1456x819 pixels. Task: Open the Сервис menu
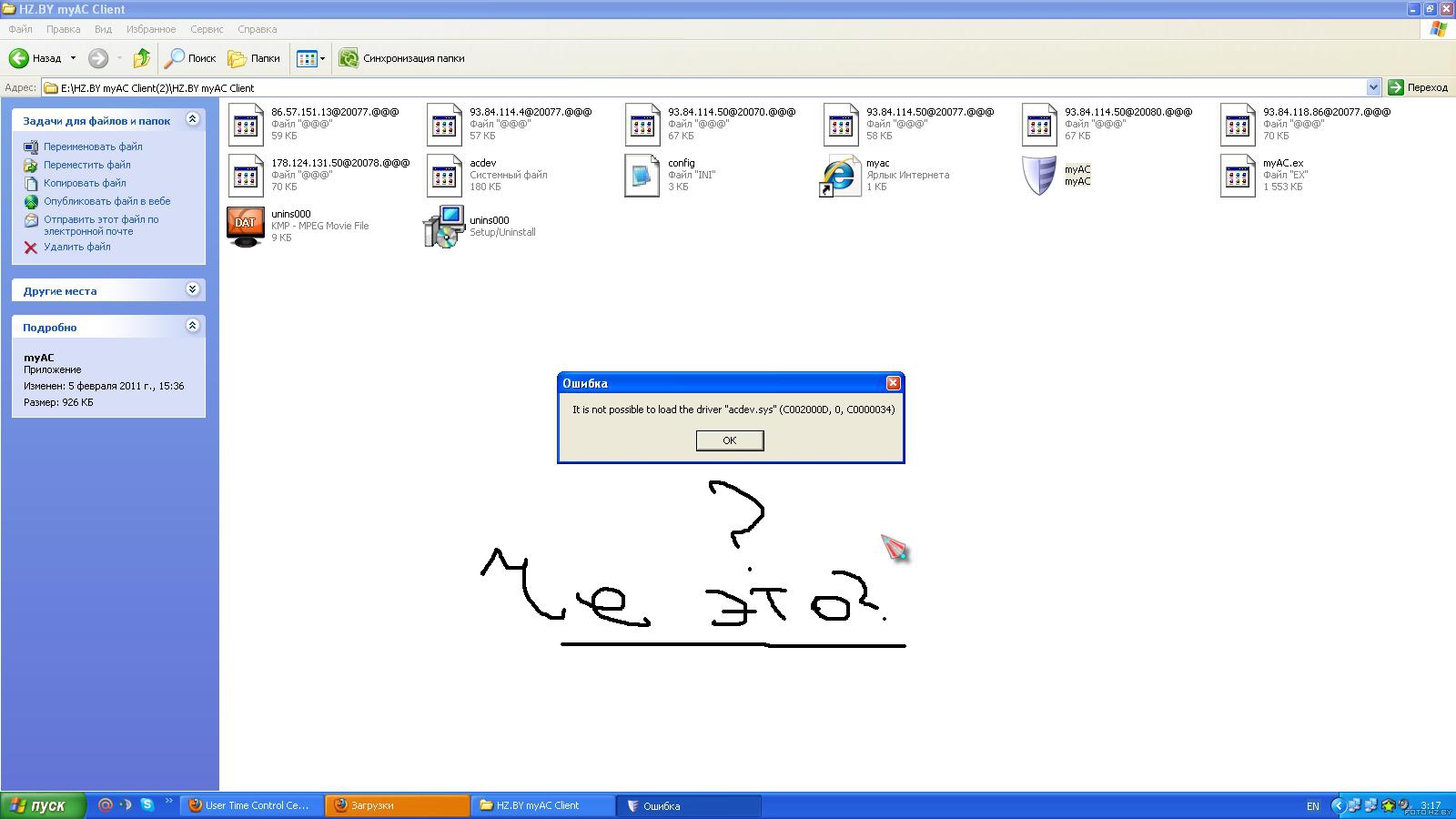coord(207,29)
